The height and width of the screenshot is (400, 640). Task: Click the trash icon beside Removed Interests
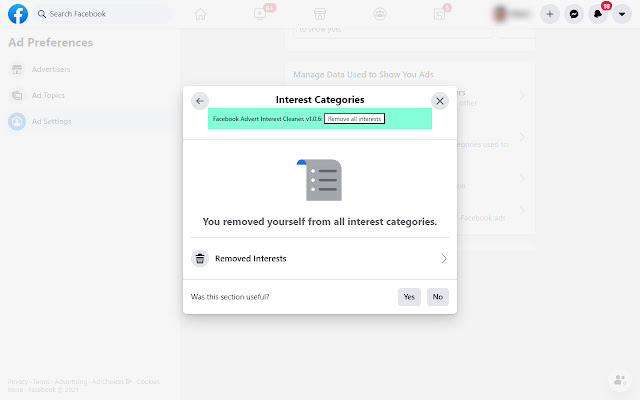click(x=200, y=259)
